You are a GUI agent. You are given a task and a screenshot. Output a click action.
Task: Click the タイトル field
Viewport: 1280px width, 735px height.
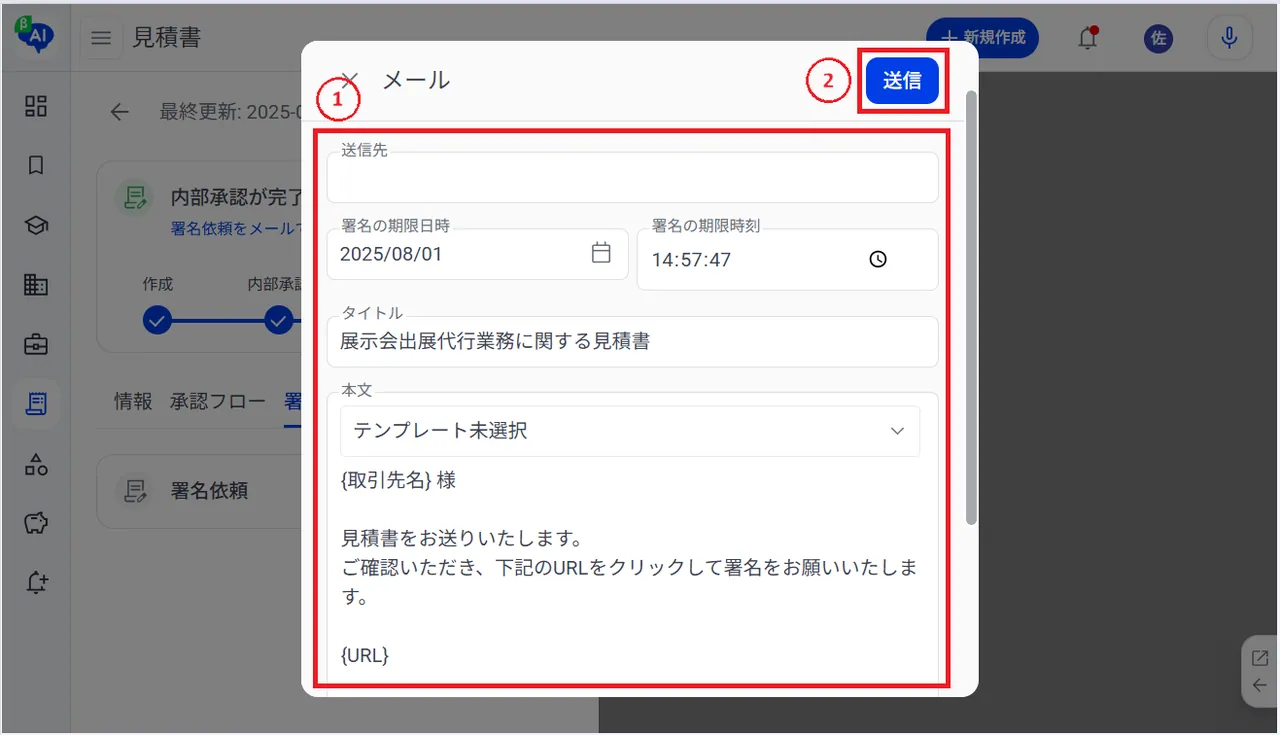pyautogui.click(x=632, y=342)
